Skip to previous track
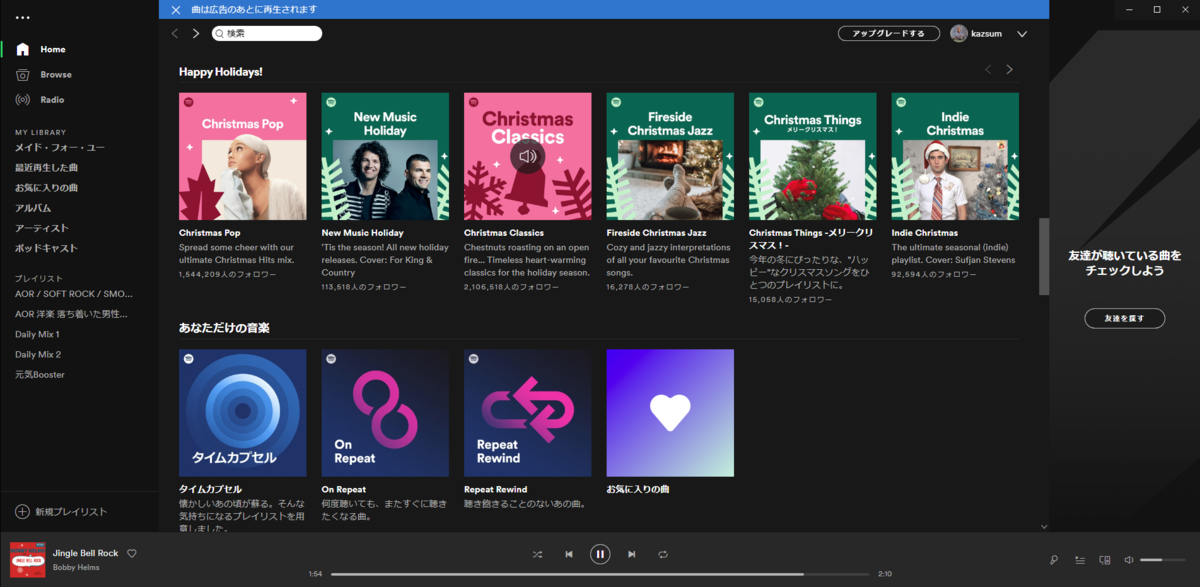The height and width of the screenshot is (587, 1200). [x=569, y=554]
